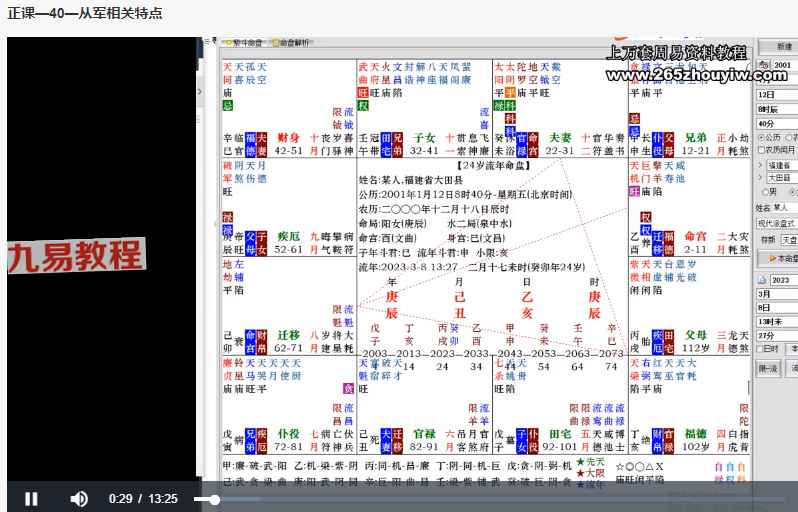
Task: Click the birth year 2001 field
Action: (782, 65)
